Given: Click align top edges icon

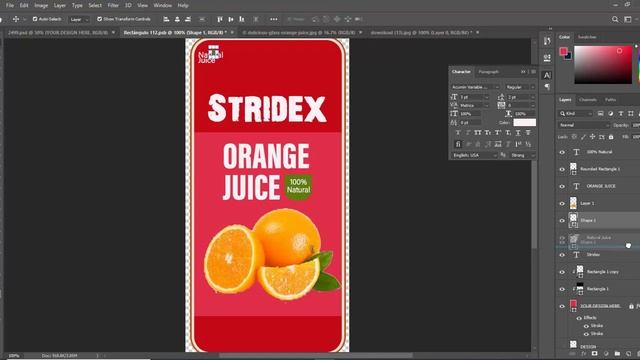Looking at the screenshot, I should pyautogui.click(x=220, y=19).
